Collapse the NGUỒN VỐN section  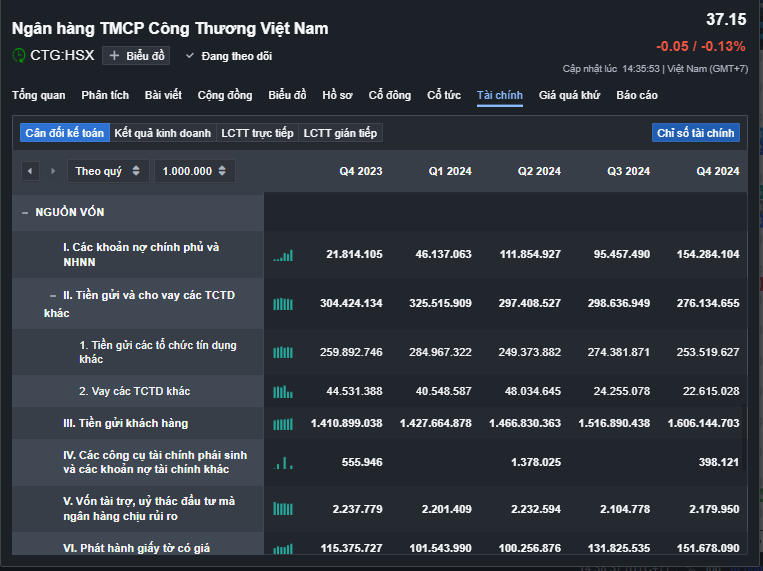pos(25,213)
